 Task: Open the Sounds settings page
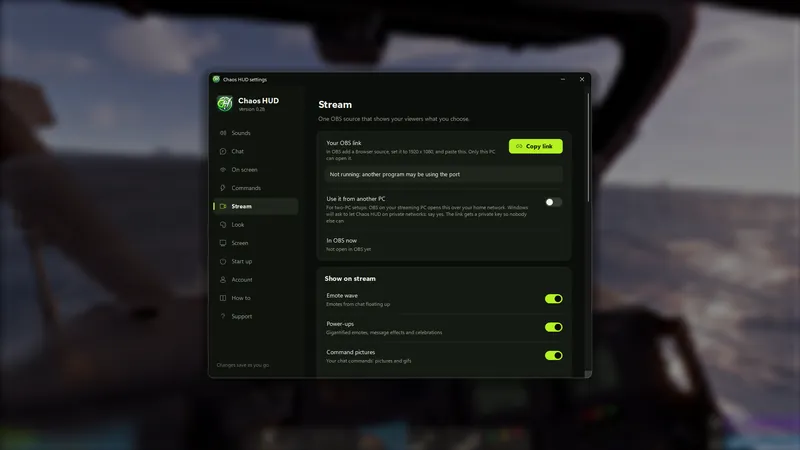point(256,133)
